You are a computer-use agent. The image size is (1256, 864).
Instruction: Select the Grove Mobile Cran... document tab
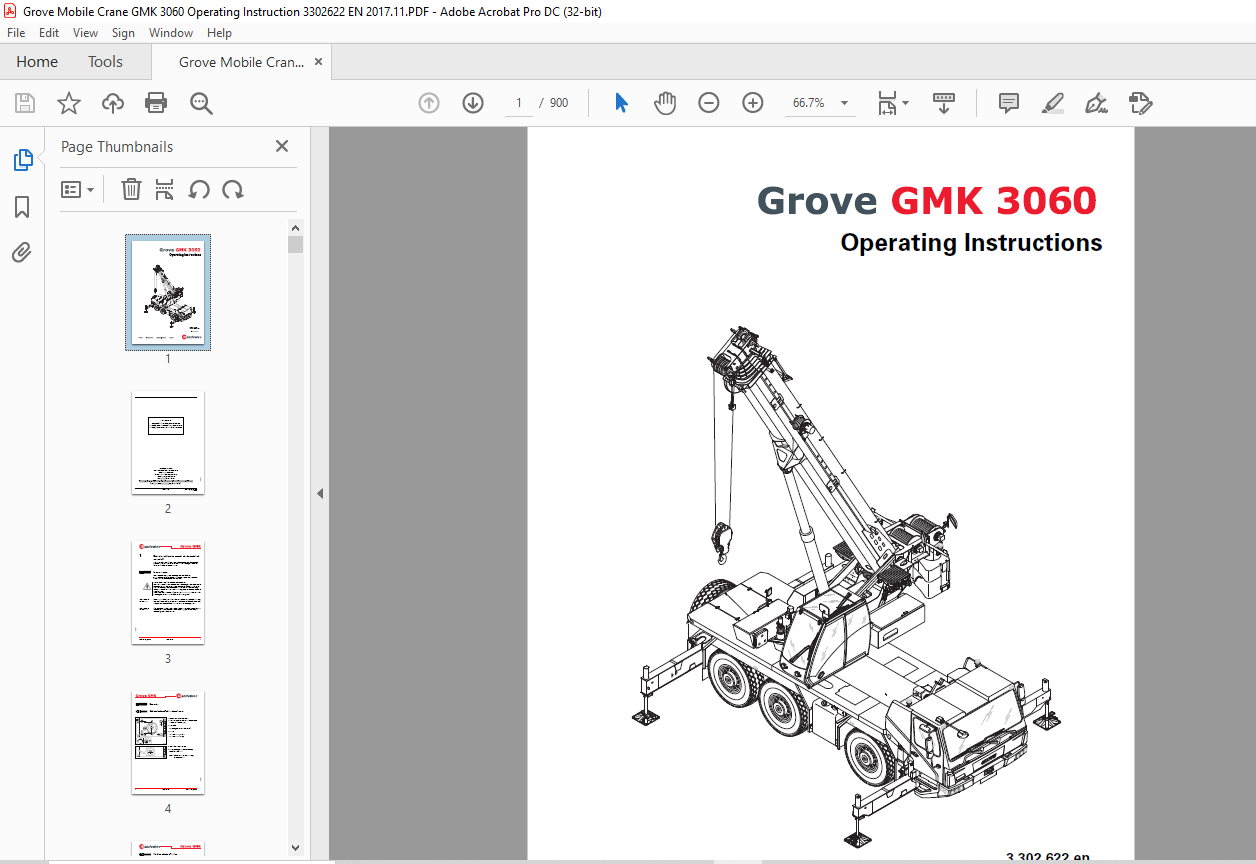[x=241, y=62]
